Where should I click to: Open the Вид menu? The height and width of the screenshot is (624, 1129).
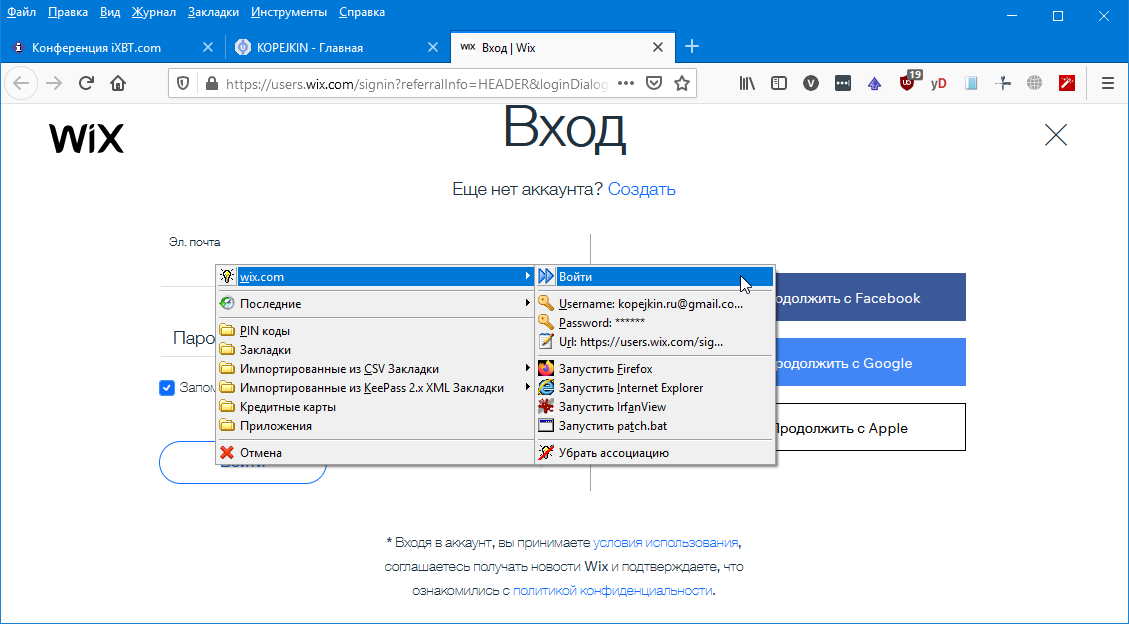(110, 12)
